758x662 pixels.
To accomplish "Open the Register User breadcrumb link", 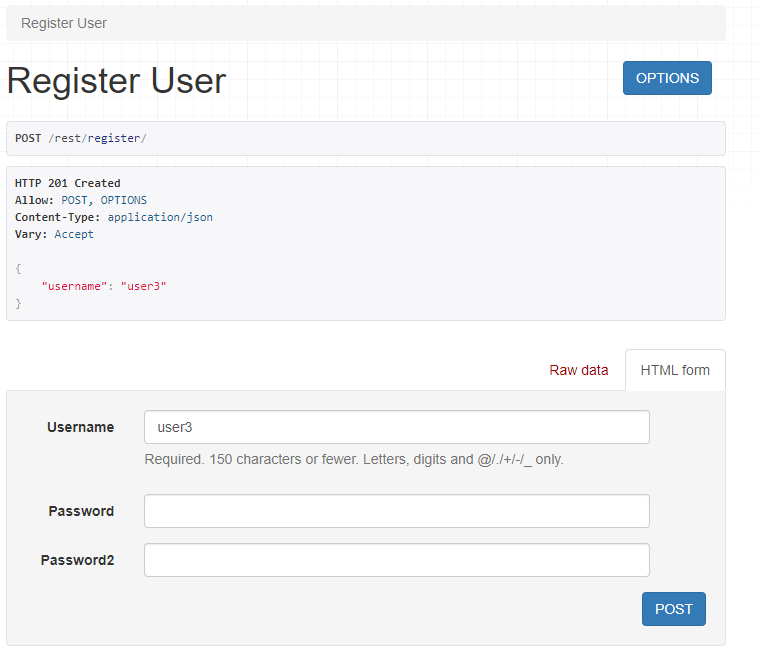I will pos(64,23).
